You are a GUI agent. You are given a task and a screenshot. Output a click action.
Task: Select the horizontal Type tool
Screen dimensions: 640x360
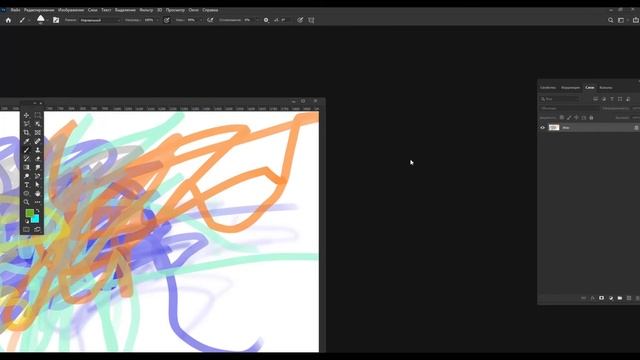tap(27, 185)
